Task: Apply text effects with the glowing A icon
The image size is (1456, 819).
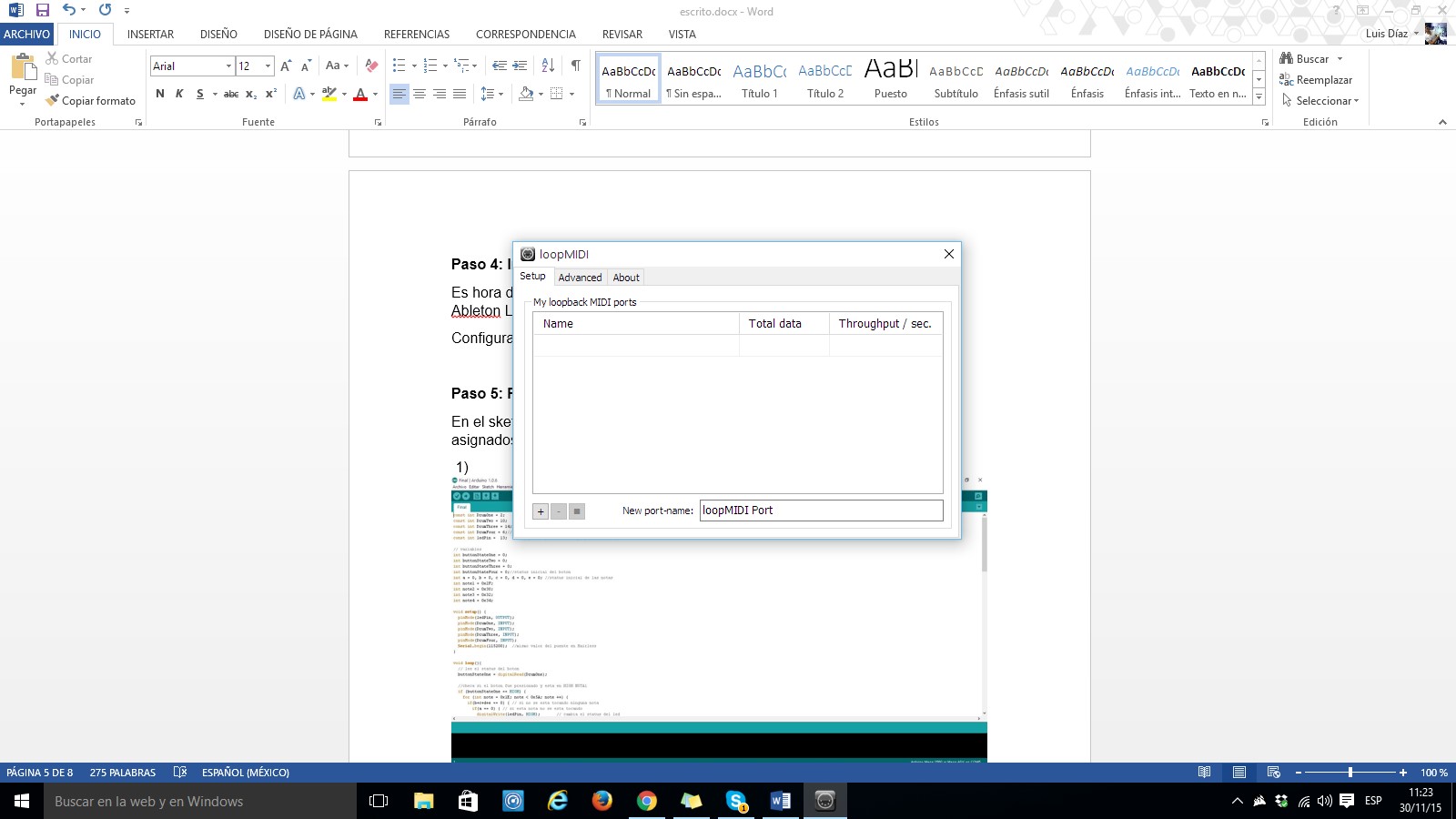Action: [x=299, y=94]
